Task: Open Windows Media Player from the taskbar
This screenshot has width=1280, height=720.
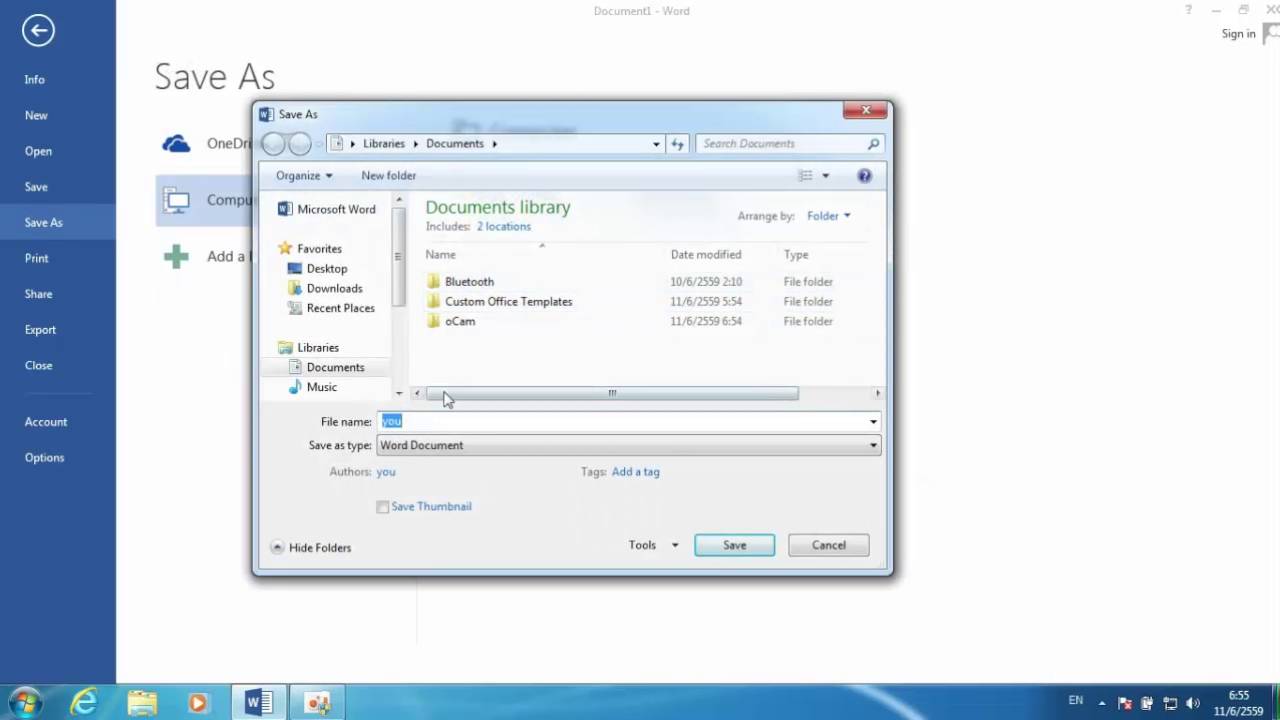Action: 198,703
